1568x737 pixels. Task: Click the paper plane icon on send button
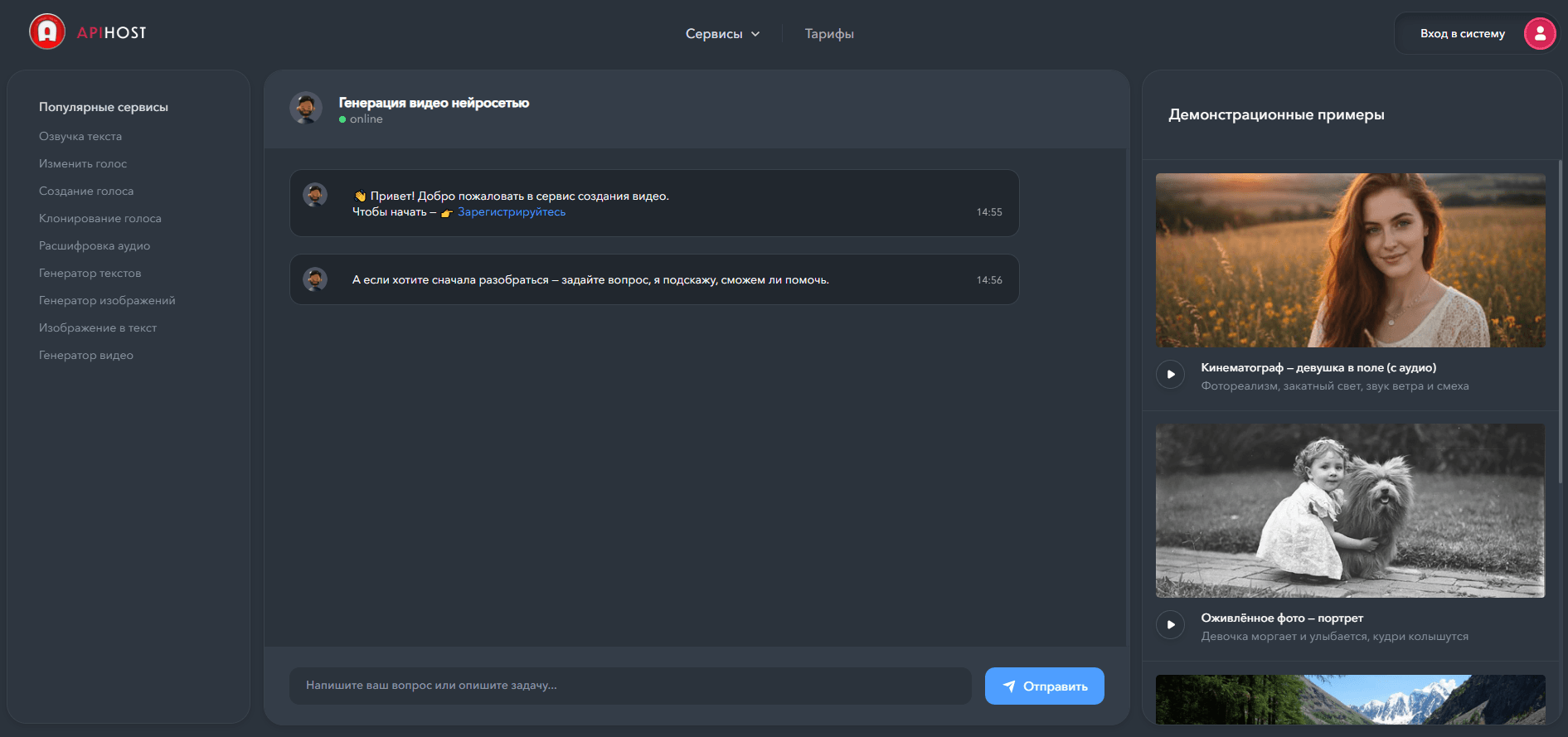1009,686
